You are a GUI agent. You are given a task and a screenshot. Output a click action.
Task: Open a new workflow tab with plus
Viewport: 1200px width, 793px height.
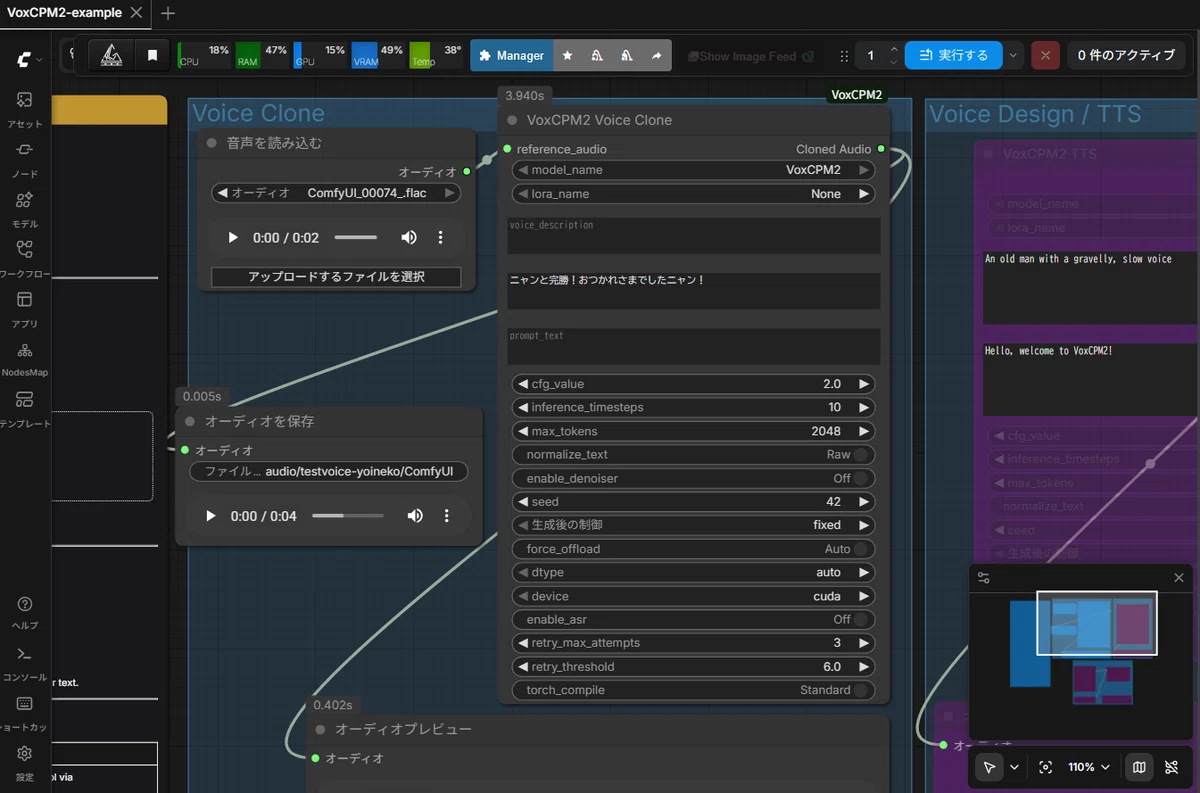168,13
